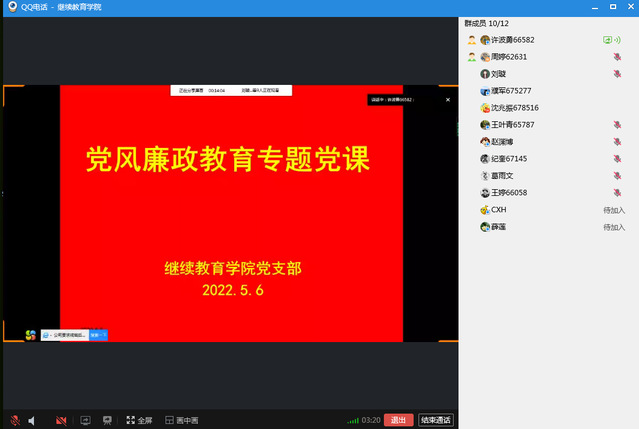Viewport: 639px width, 429px height.
Task: Unmute the microphone in the bottom toolbar
Action: tap(14, 420)
